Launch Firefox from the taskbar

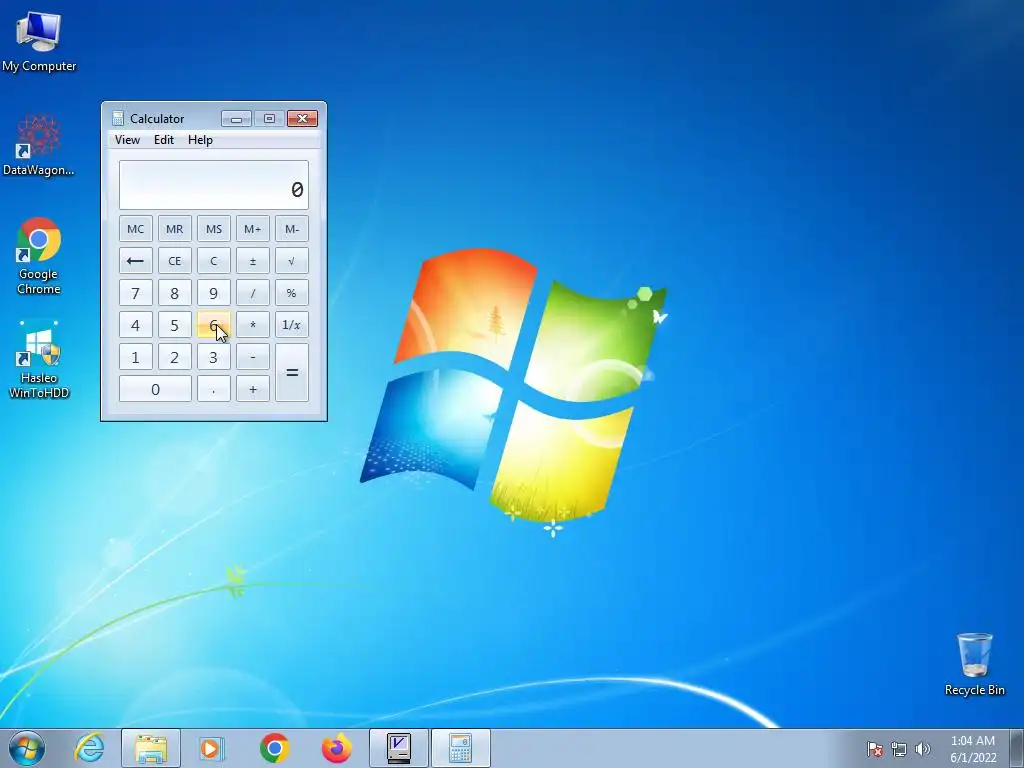pyautogui.click(x=336, y=748)
